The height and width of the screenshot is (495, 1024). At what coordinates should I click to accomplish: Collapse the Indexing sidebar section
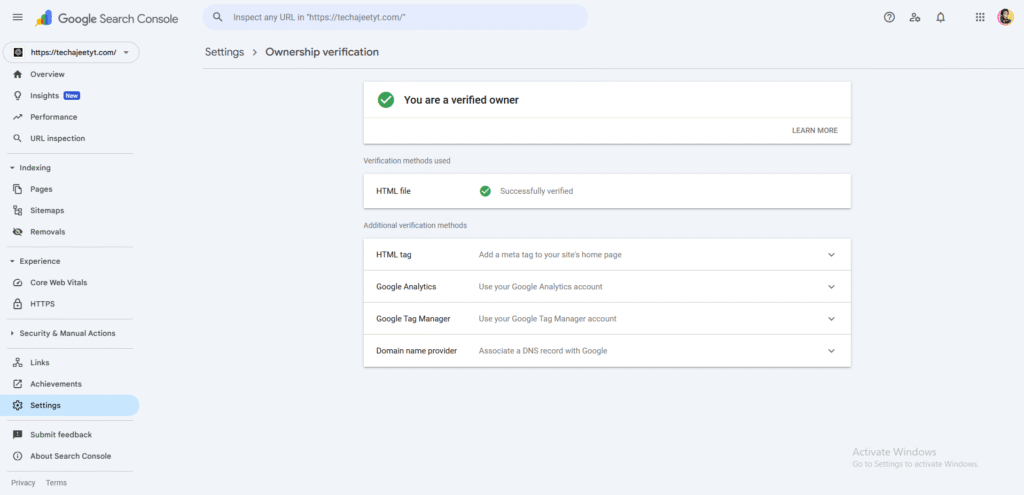(x=12, y=168)
